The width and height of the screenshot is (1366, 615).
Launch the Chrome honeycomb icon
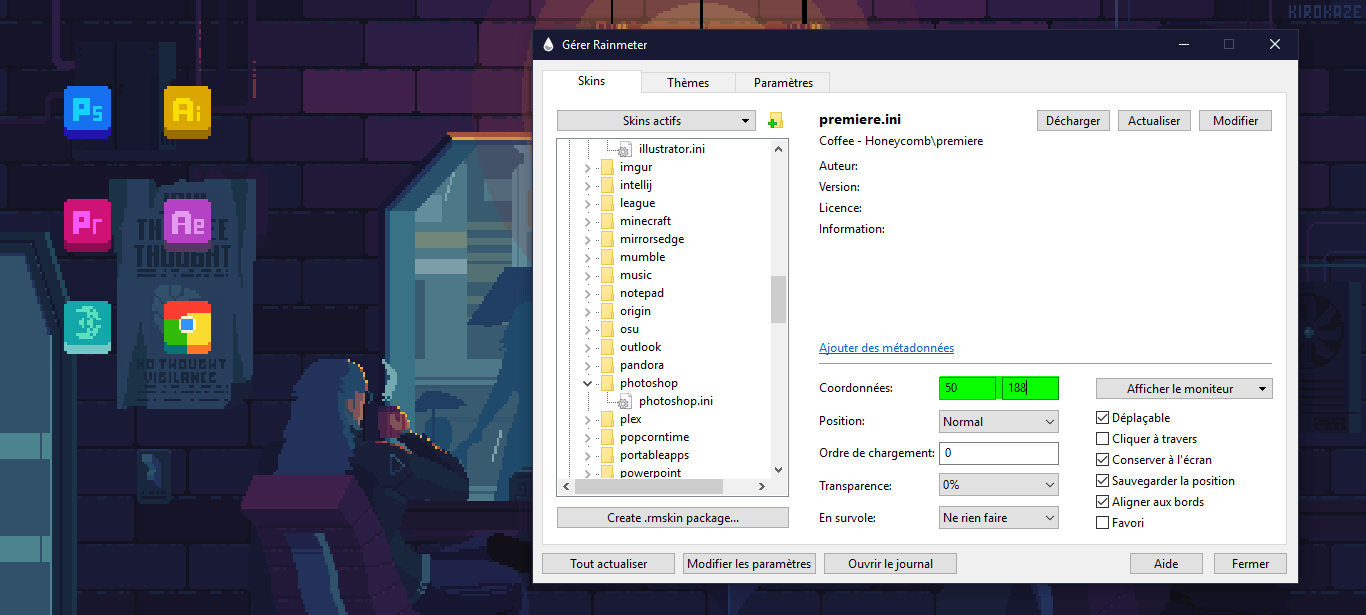click(187, 327)
